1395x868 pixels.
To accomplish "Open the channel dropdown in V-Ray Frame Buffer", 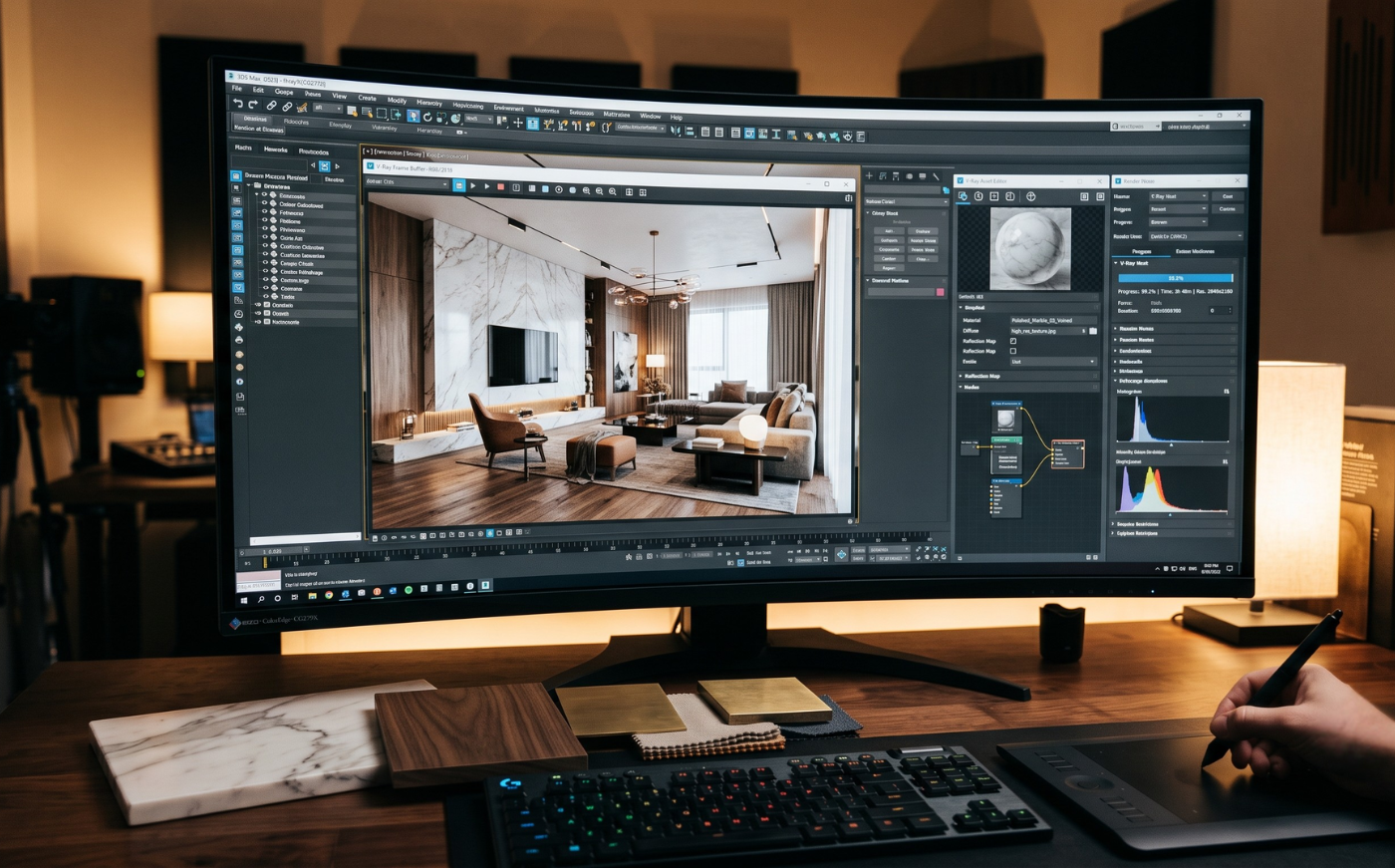I will click(x=407, y=182).
